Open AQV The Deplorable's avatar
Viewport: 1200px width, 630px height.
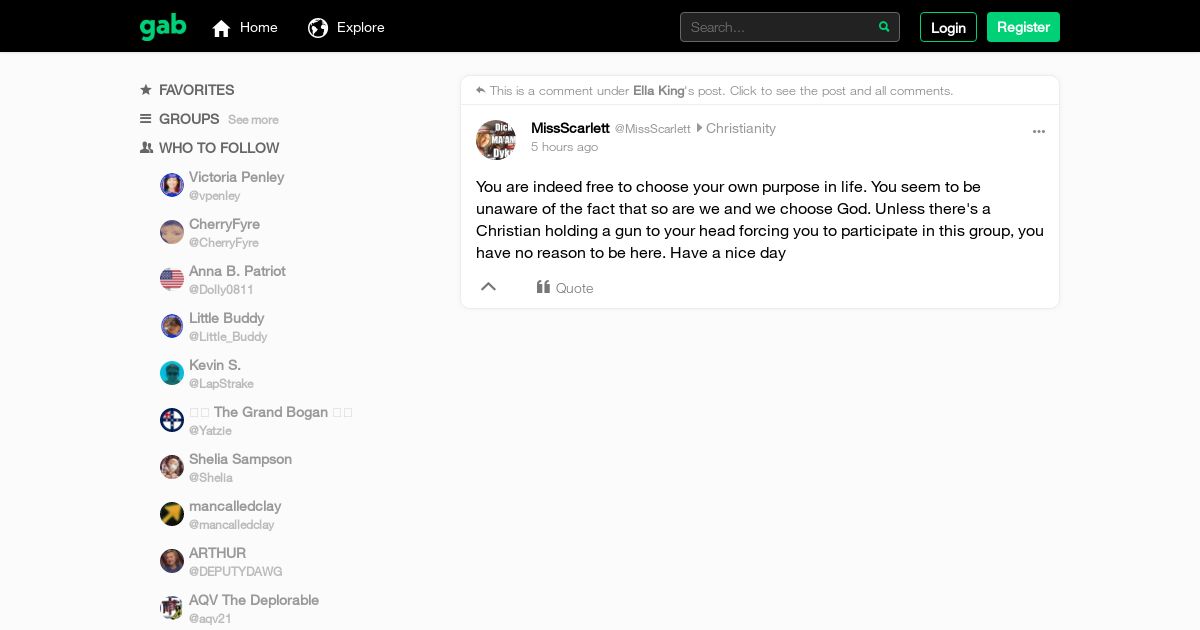(172, 608)
